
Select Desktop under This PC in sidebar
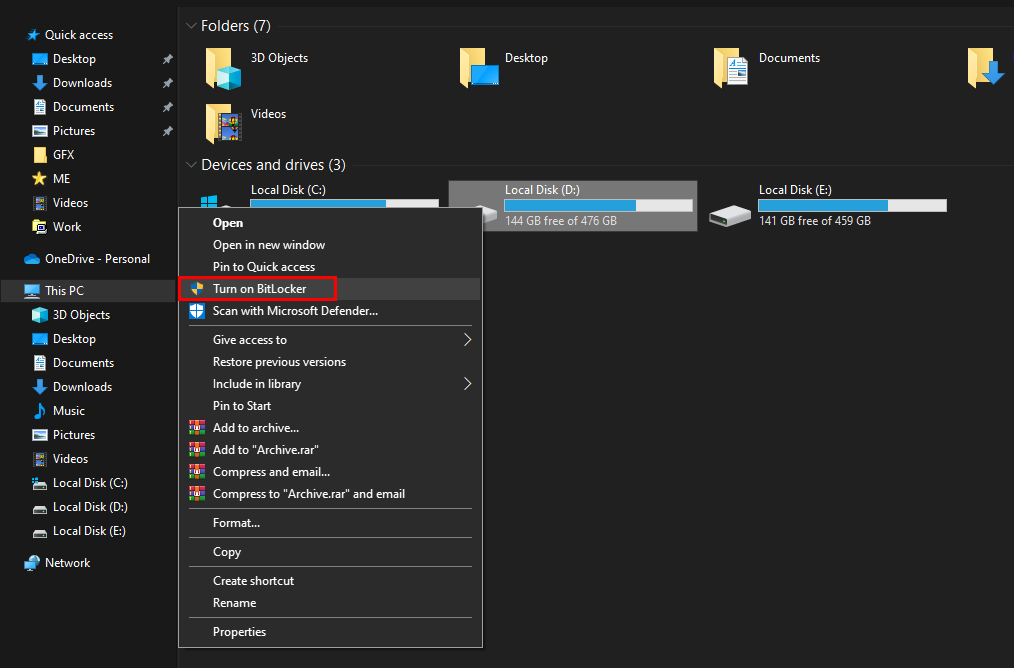(x=74, y=339)
